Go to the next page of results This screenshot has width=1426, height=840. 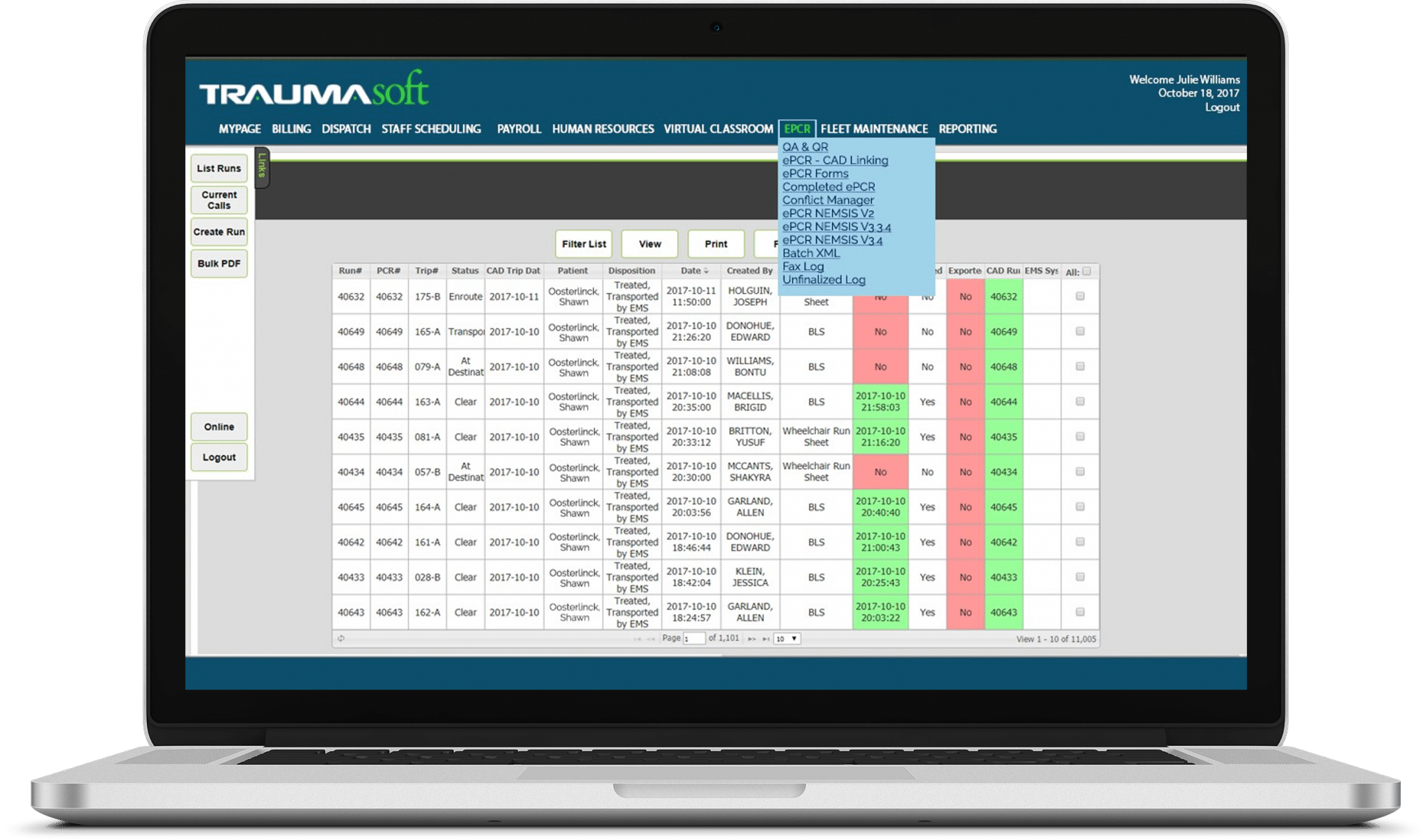click(x=753, y=637)
